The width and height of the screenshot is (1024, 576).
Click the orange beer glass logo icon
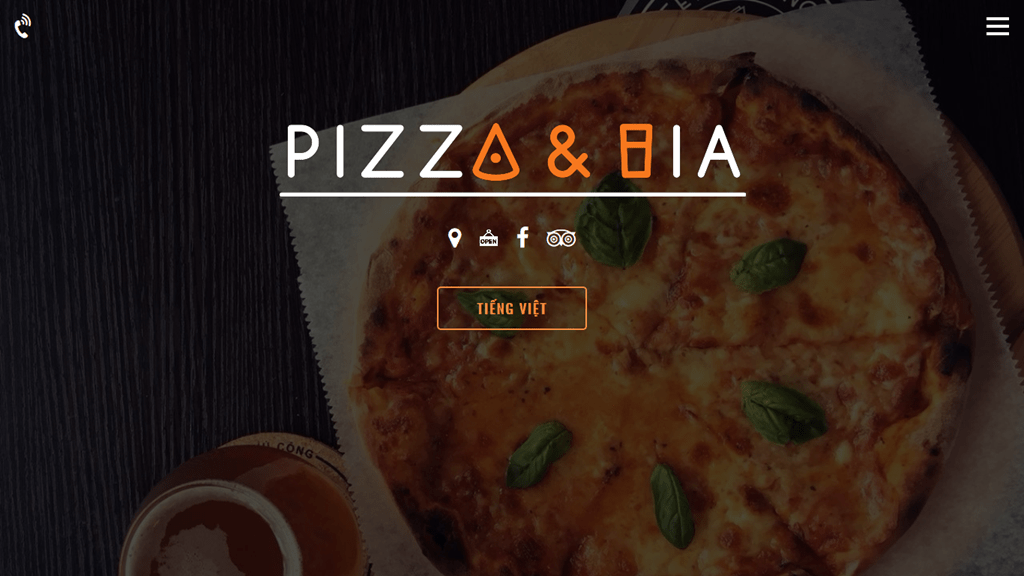click(635, 151)
